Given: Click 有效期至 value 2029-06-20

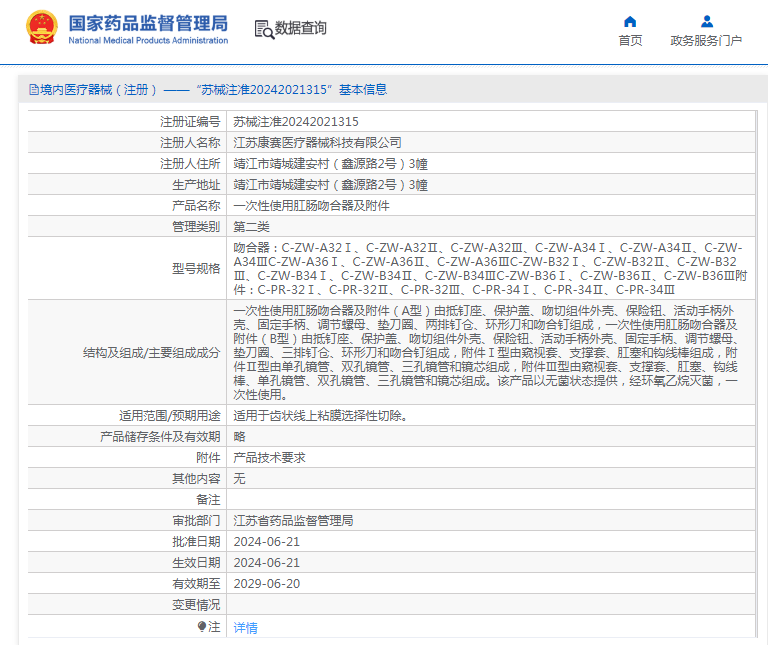Looking at the screenshot, I should 266,584.
